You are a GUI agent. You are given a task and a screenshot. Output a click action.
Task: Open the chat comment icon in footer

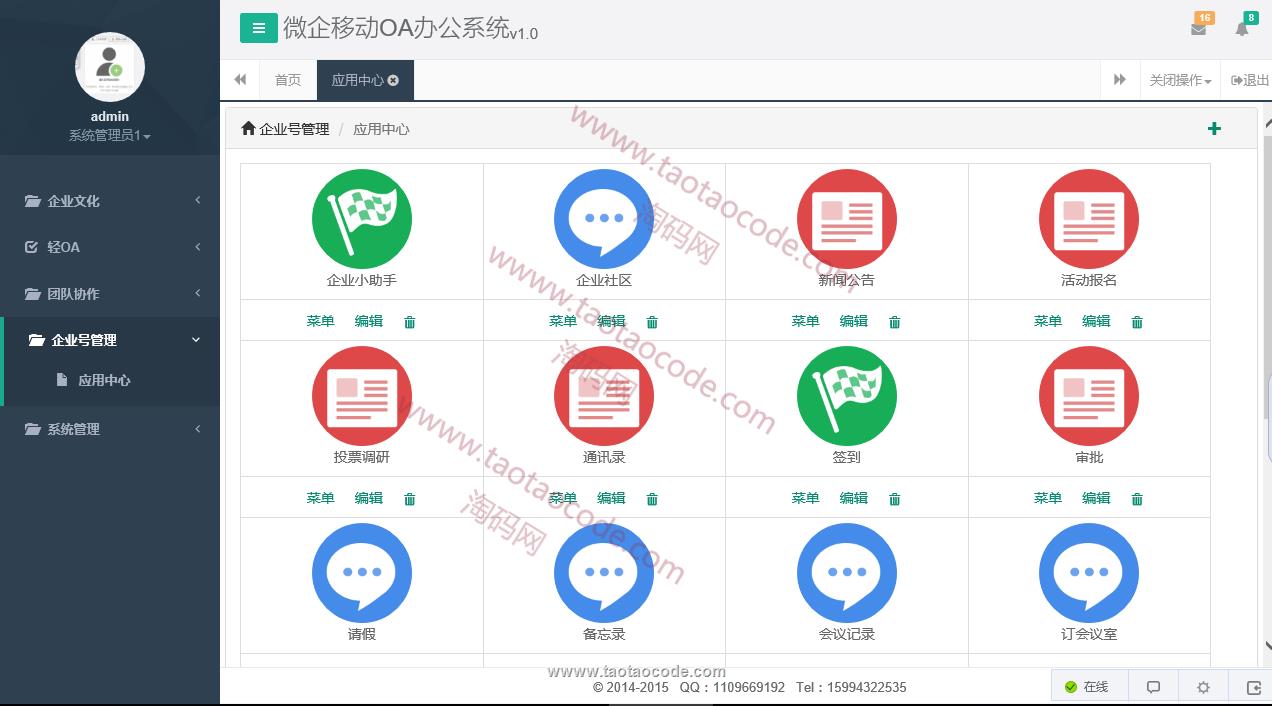point(1153,687)
